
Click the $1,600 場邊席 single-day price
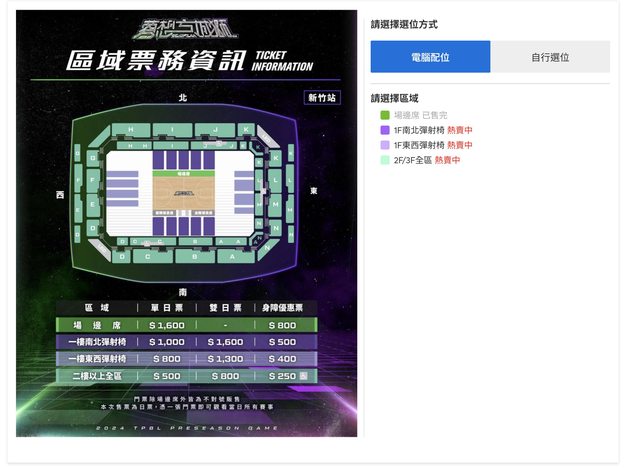167,325
